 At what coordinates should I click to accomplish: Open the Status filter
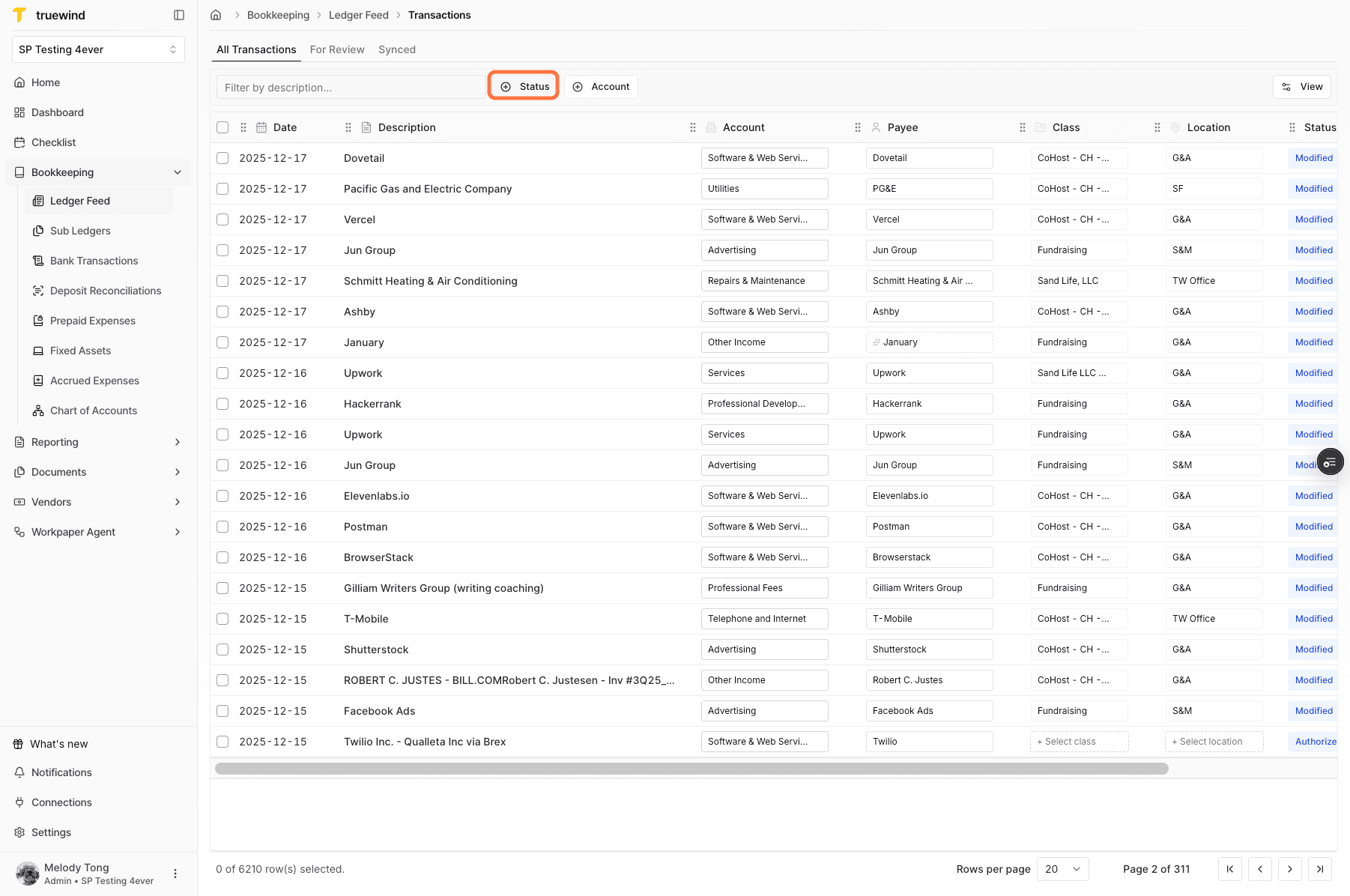point(524,87)
